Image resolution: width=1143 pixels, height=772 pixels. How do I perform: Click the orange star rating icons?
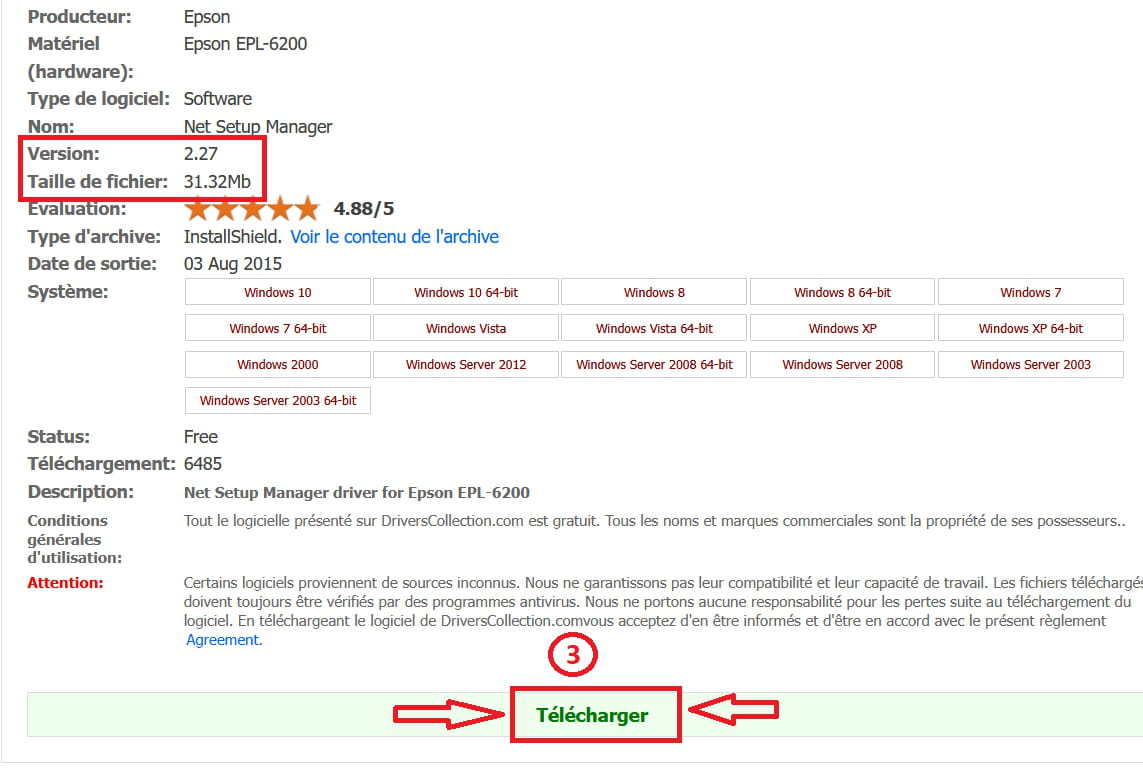click(x=252, y=208)
